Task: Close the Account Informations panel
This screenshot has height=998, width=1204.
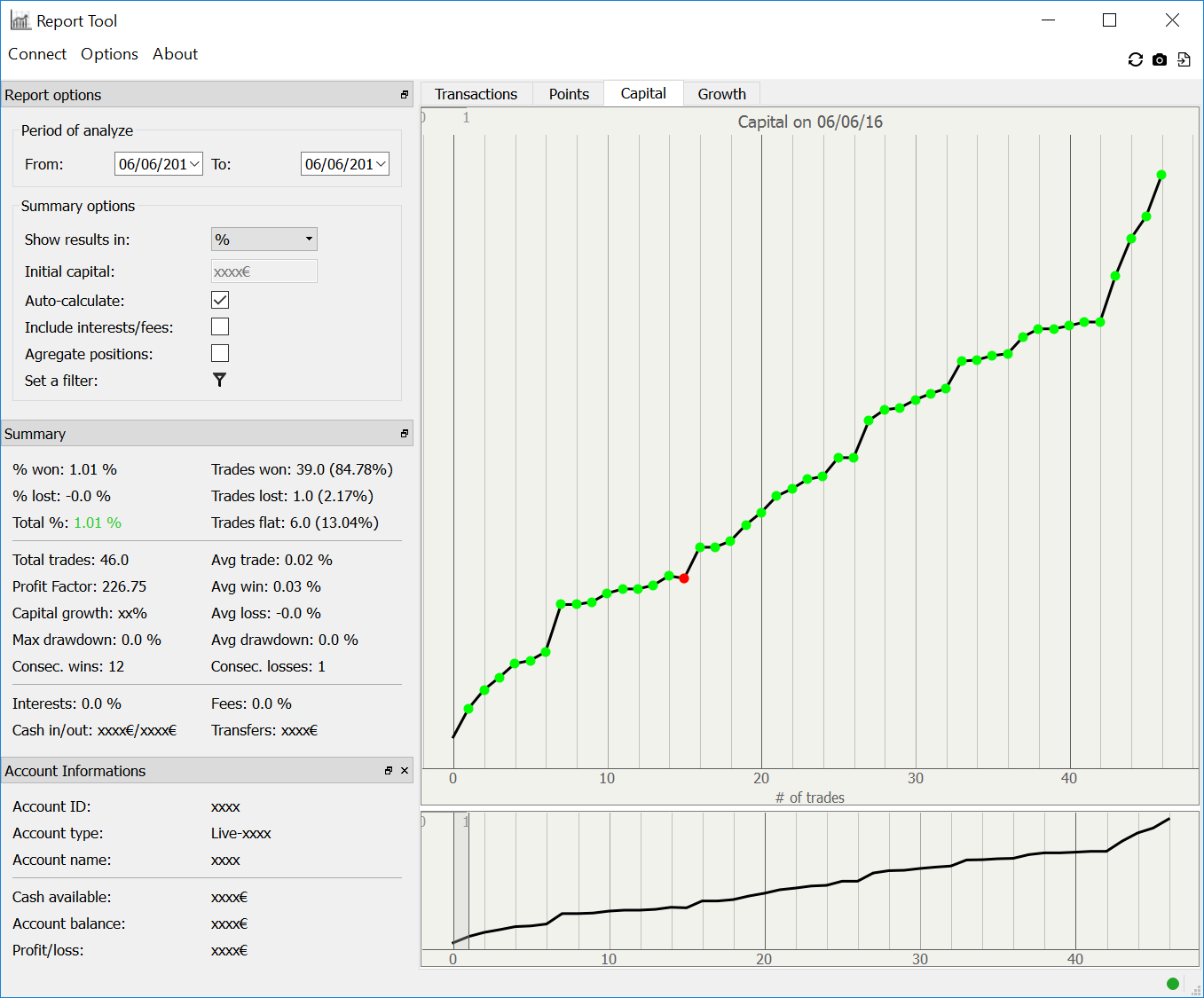Action: click(x=405, y=771)
